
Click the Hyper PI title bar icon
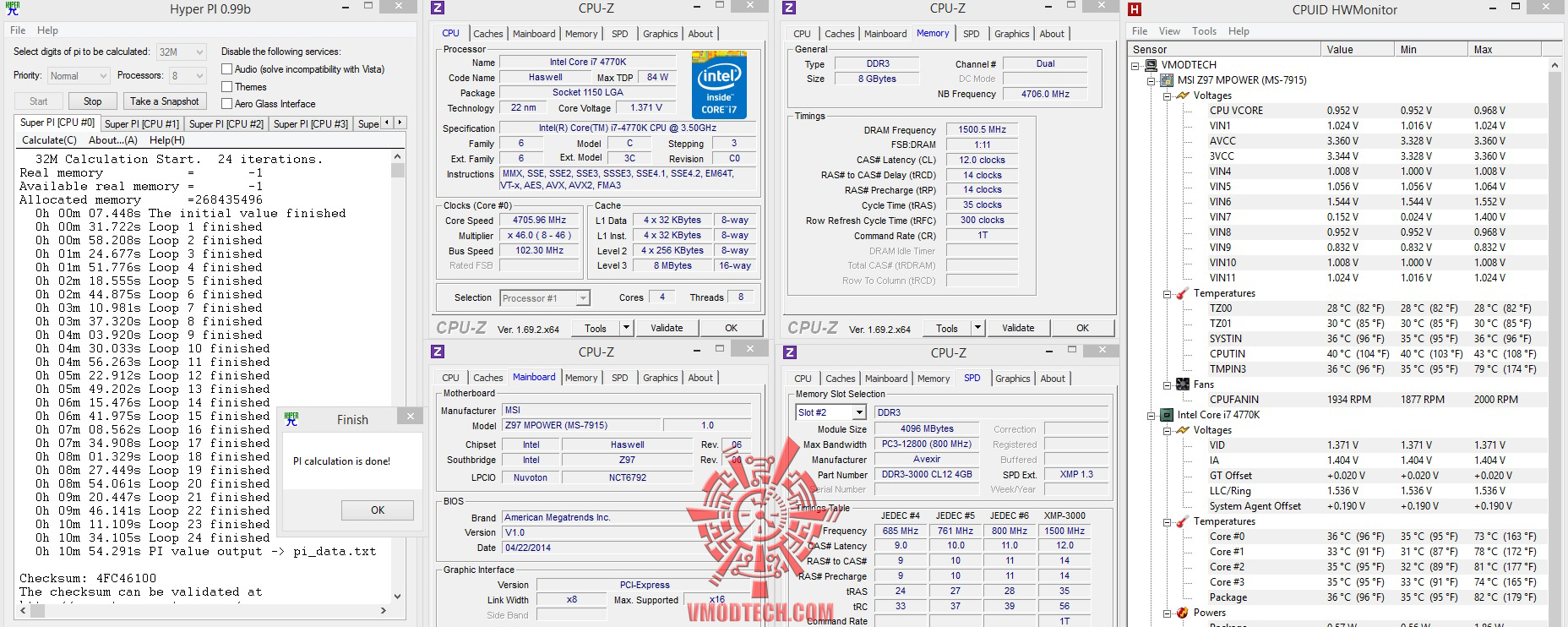click(11, 9)
